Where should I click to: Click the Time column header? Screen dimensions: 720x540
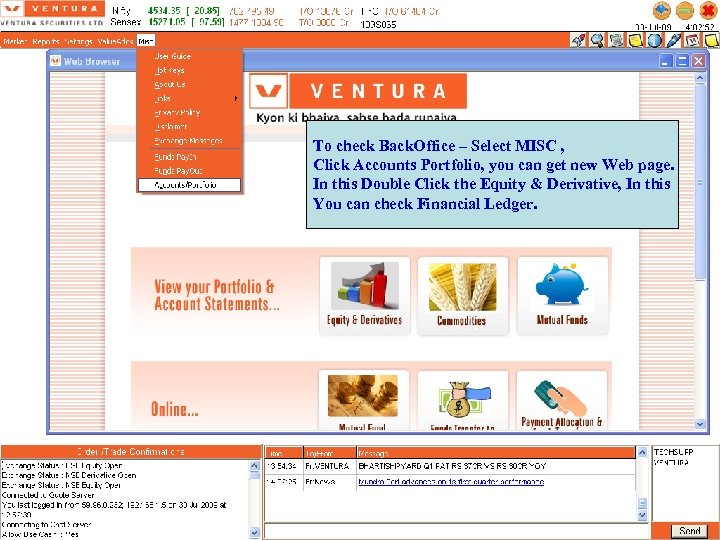click(284, 453)
